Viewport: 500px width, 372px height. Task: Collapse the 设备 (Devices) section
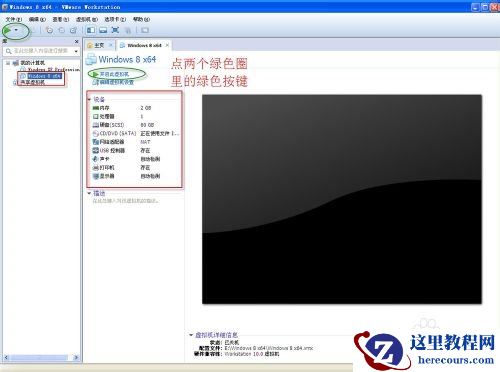[89, 99]
